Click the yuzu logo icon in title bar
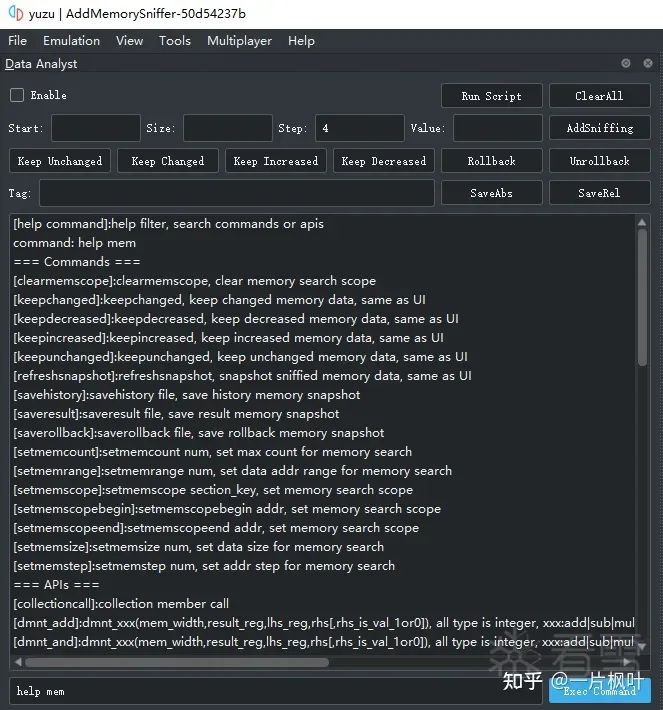This screenshot has height=710, width=663. click(x=16, y=13)
